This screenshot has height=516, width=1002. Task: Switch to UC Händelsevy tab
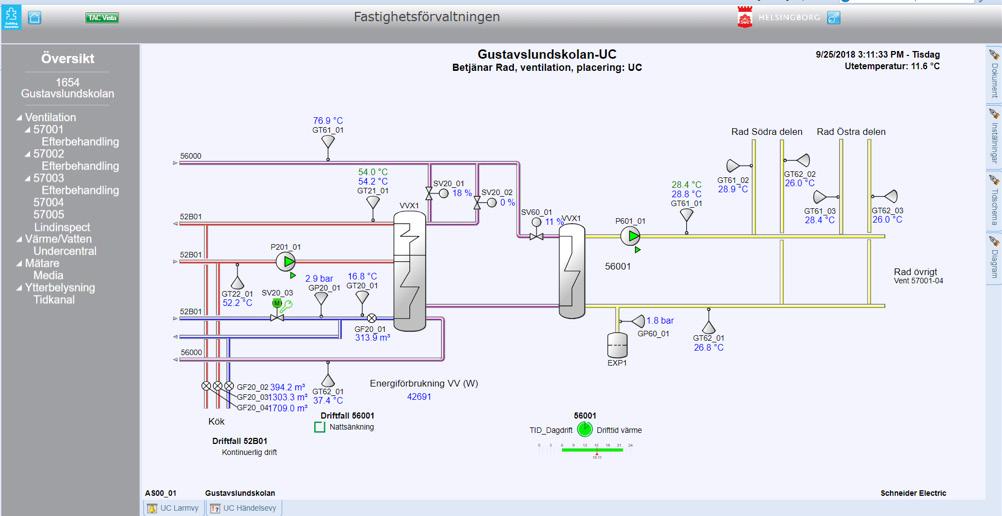242,508
